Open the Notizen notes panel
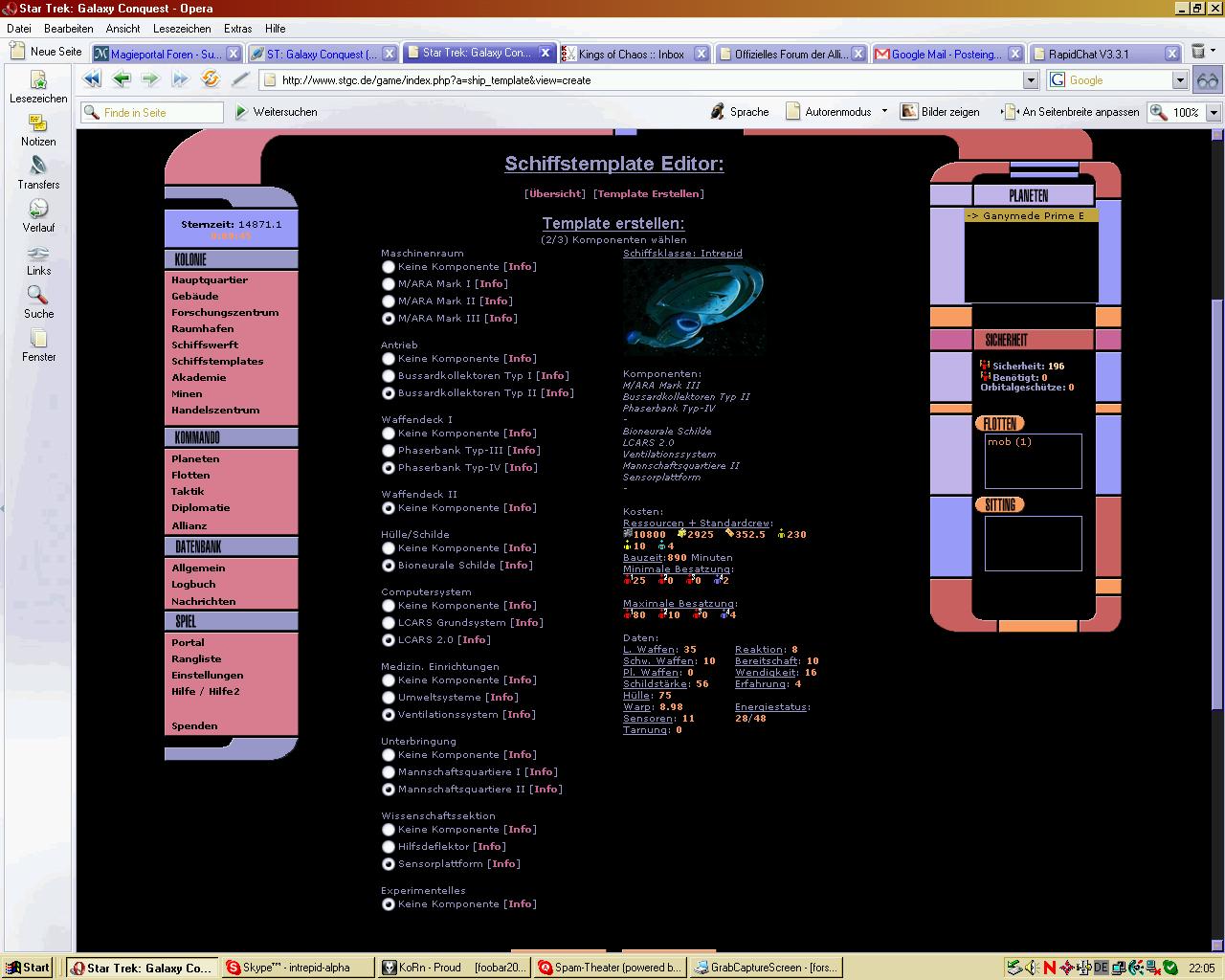 tap(38, 128)
